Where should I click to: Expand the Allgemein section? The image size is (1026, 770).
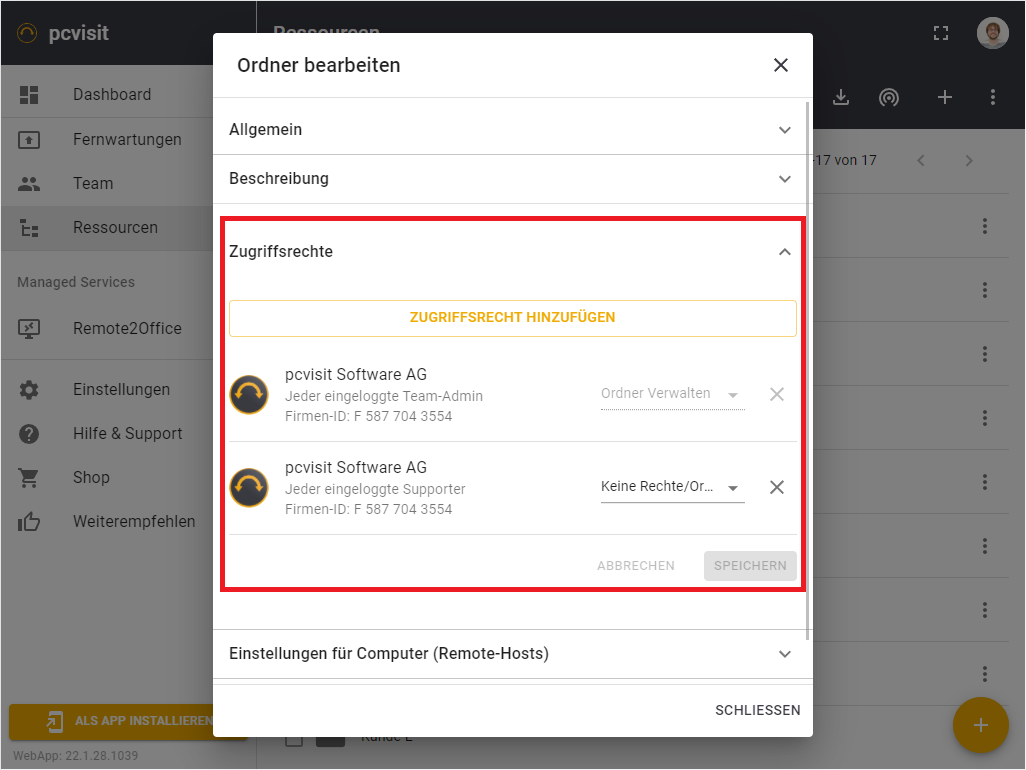coord(510,130)
